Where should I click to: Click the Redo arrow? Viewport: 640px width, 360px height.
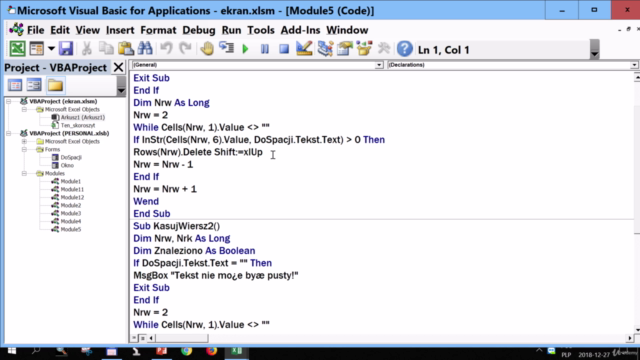pos(186,49)
